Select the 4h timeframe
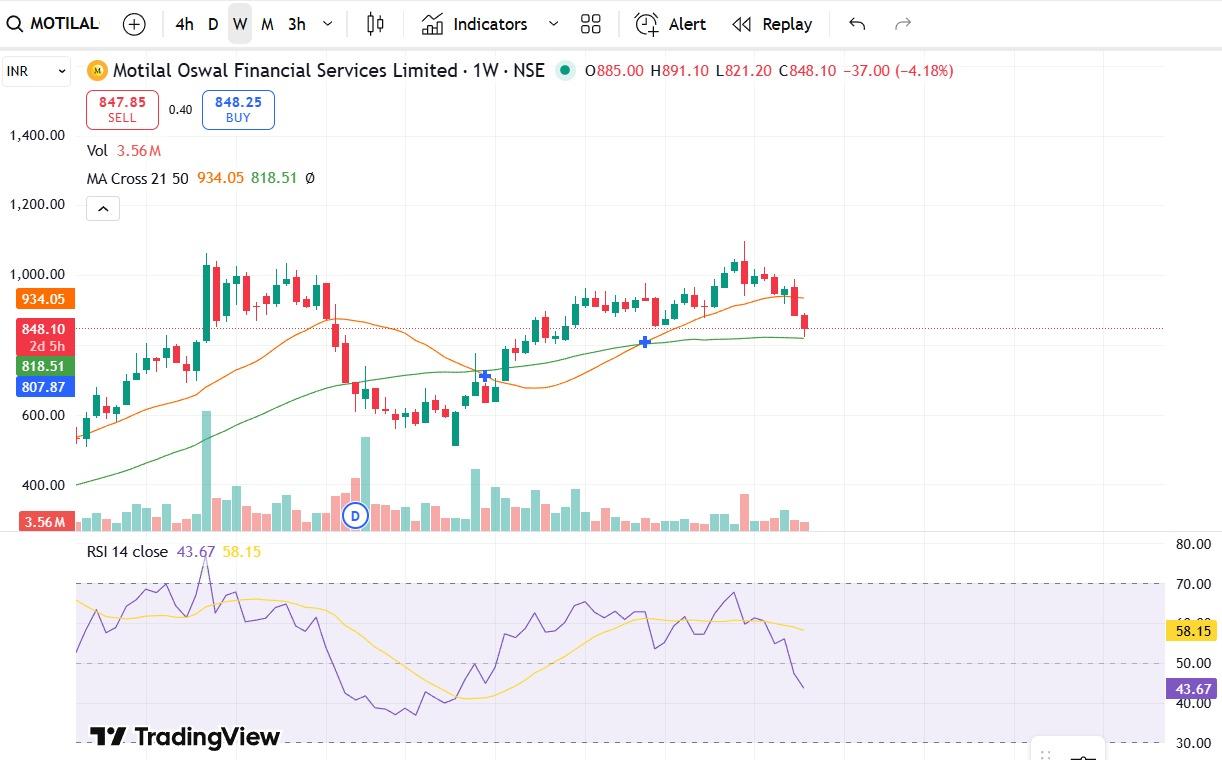The height and width of the screenshot is (760, 1222). 184,24
